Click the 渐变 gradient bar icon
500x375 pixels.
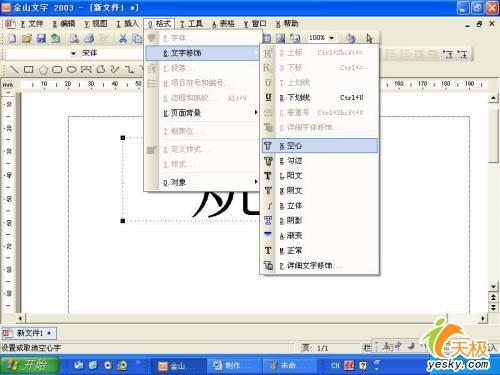(268, 235)
